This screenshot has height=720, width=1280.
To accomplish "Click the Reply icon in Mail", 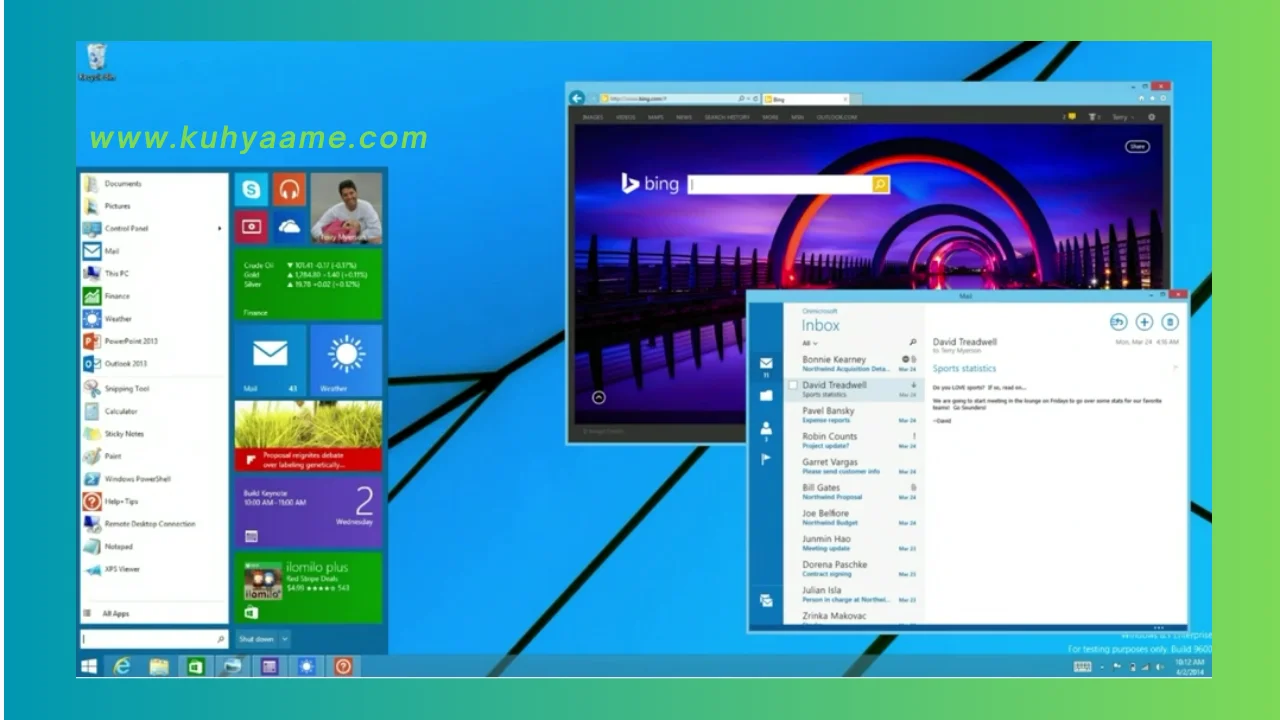I will (x=1119, y=322).
